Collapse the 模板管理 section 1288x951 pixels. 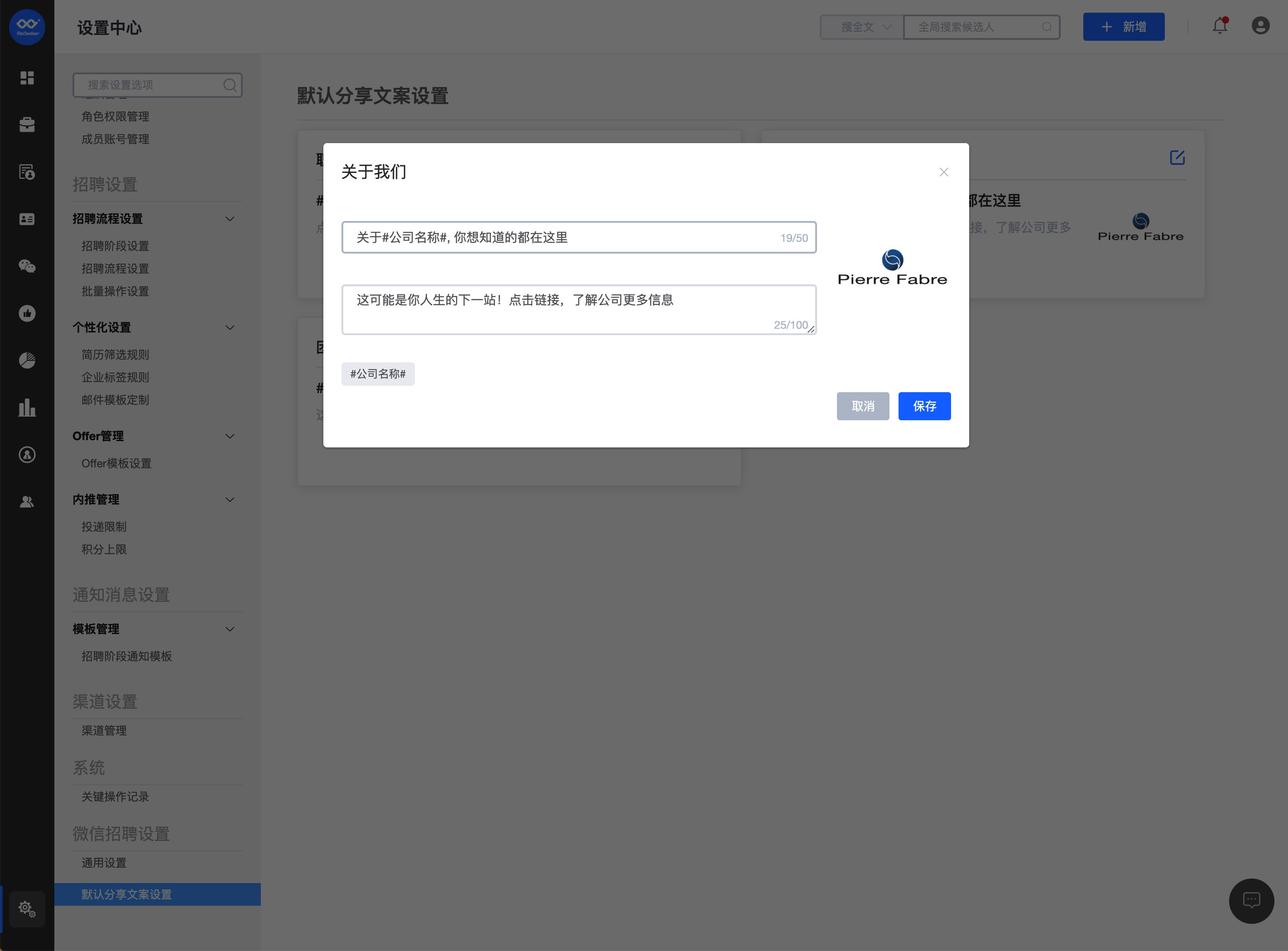[230, 629]
